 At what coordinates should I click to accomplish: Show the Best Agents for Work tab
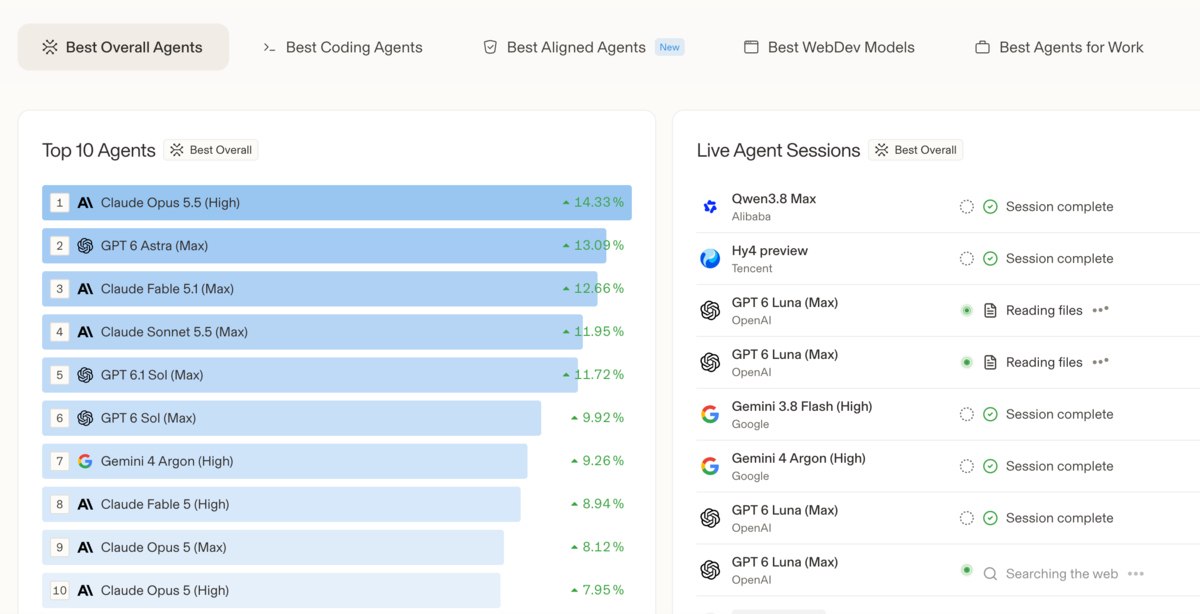pos(1059,47)
